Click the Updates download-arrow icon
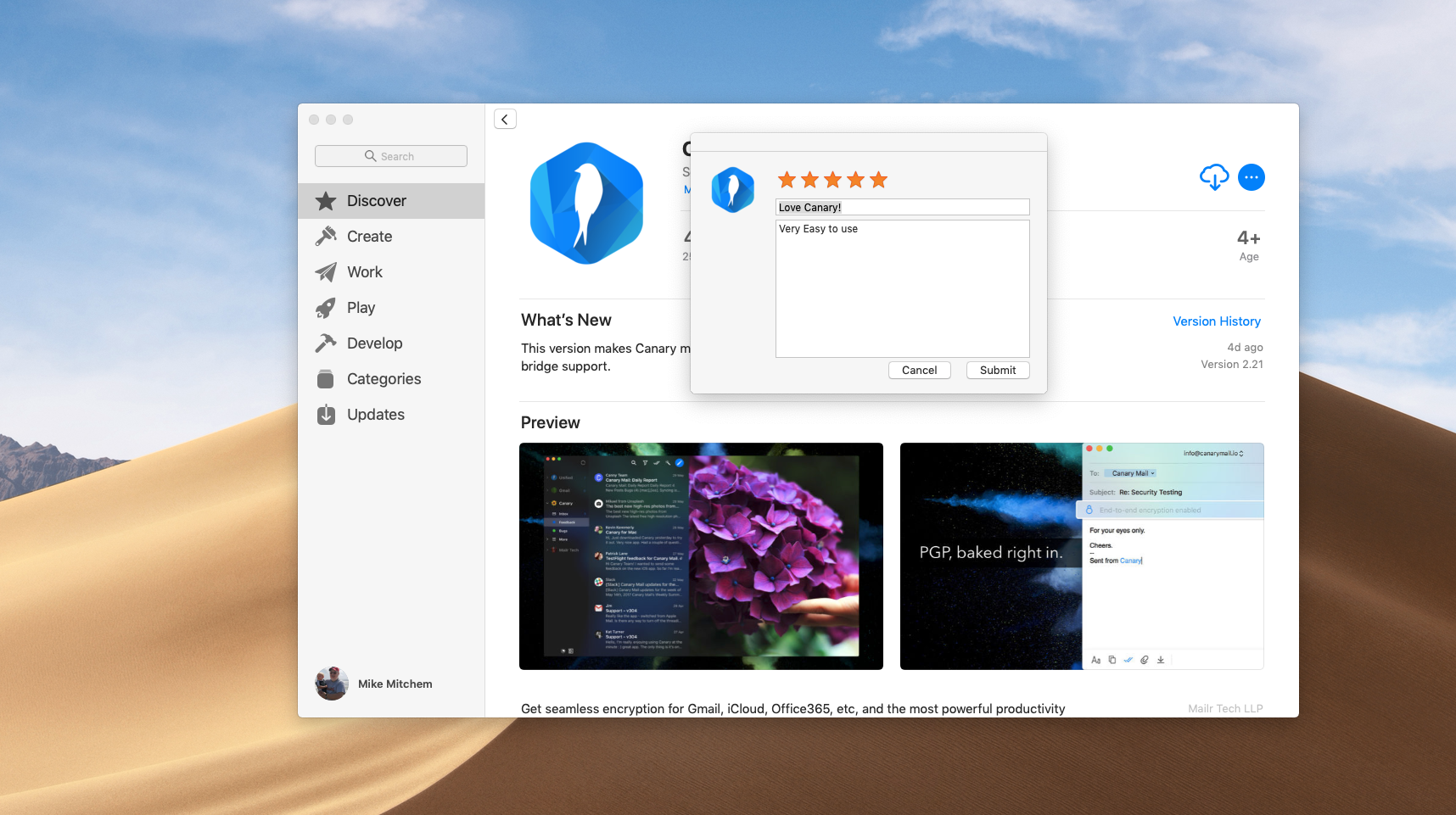 pyautogui.click(x=326, y=415)
